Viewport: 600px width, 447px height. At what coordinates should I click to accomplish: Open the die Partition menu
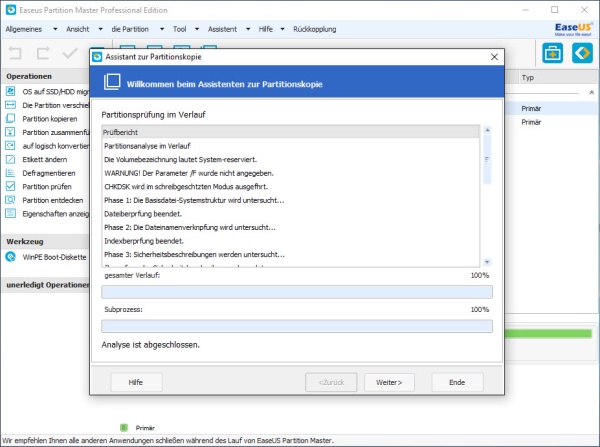point(130,29)
